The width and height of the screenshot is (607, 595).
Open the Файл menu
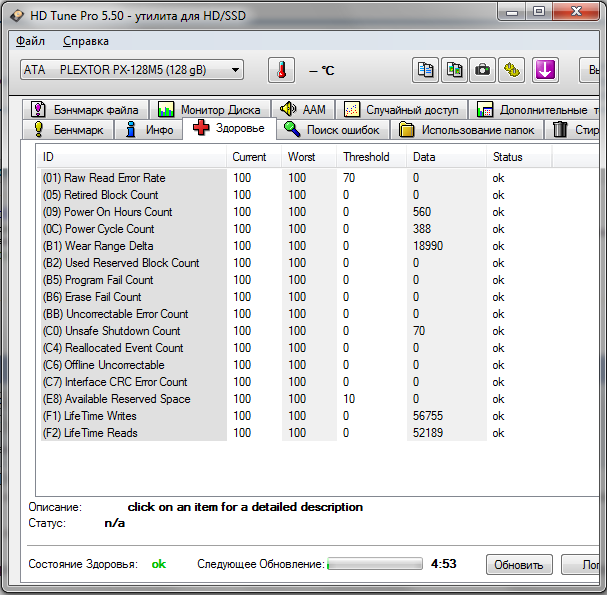point(30,41)
